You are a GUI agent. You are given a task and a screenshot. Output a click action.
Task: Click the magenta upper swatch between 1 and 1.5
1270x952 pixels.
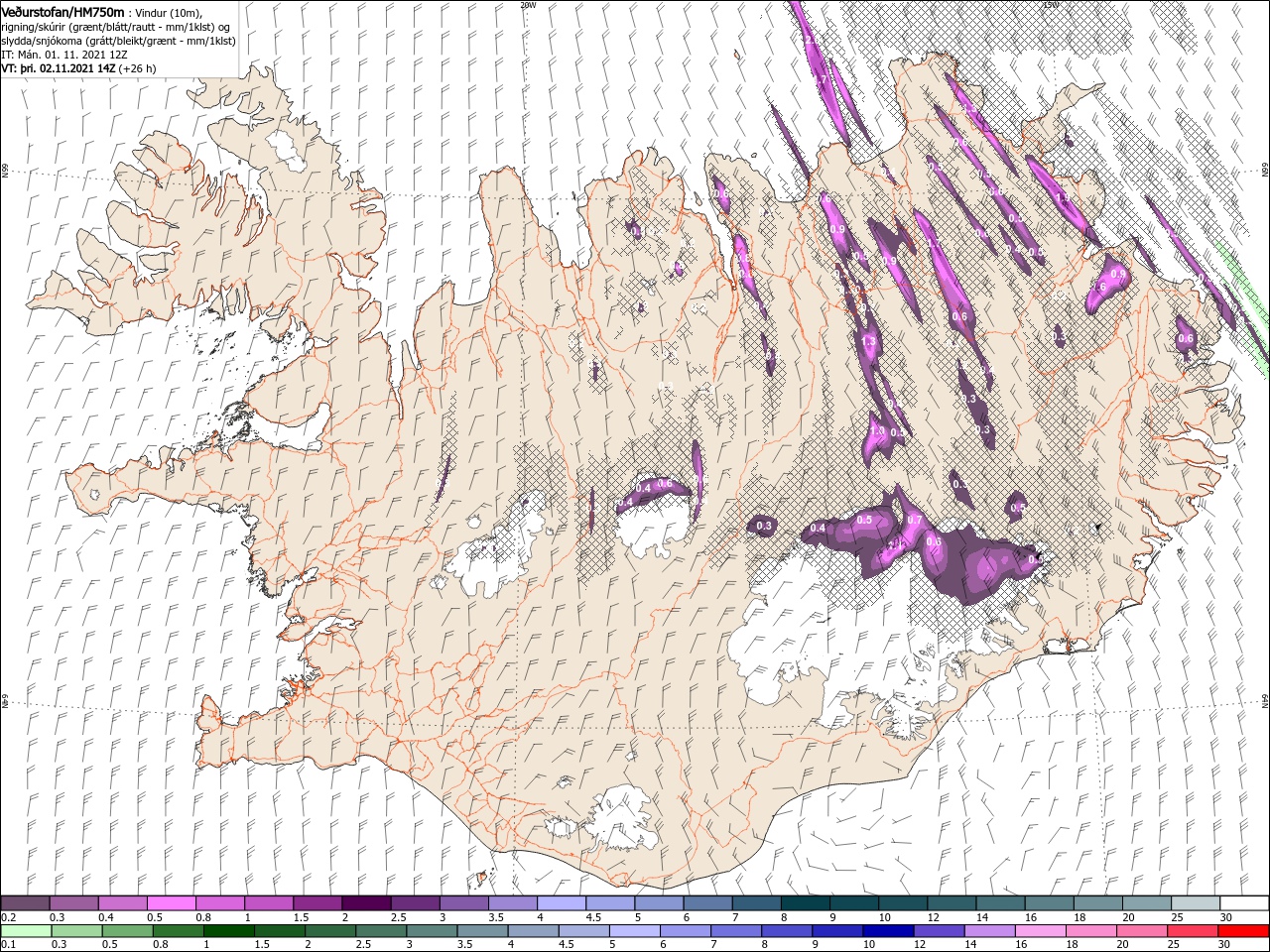pyautogui.click(x=268, y=902)
